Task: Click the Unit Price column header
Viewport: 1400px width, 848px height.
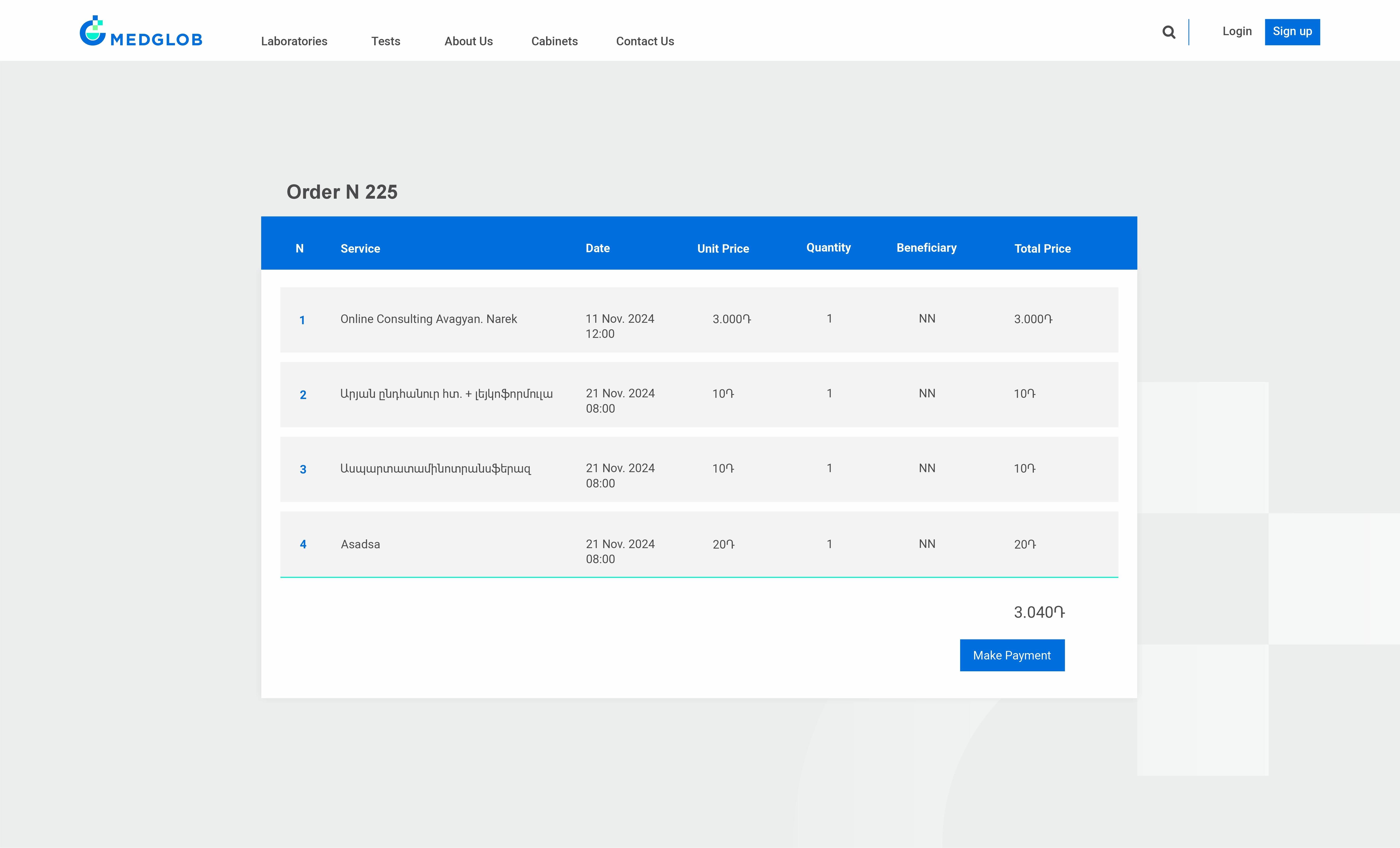Action: pyautogui.click(x=723, y=249)
